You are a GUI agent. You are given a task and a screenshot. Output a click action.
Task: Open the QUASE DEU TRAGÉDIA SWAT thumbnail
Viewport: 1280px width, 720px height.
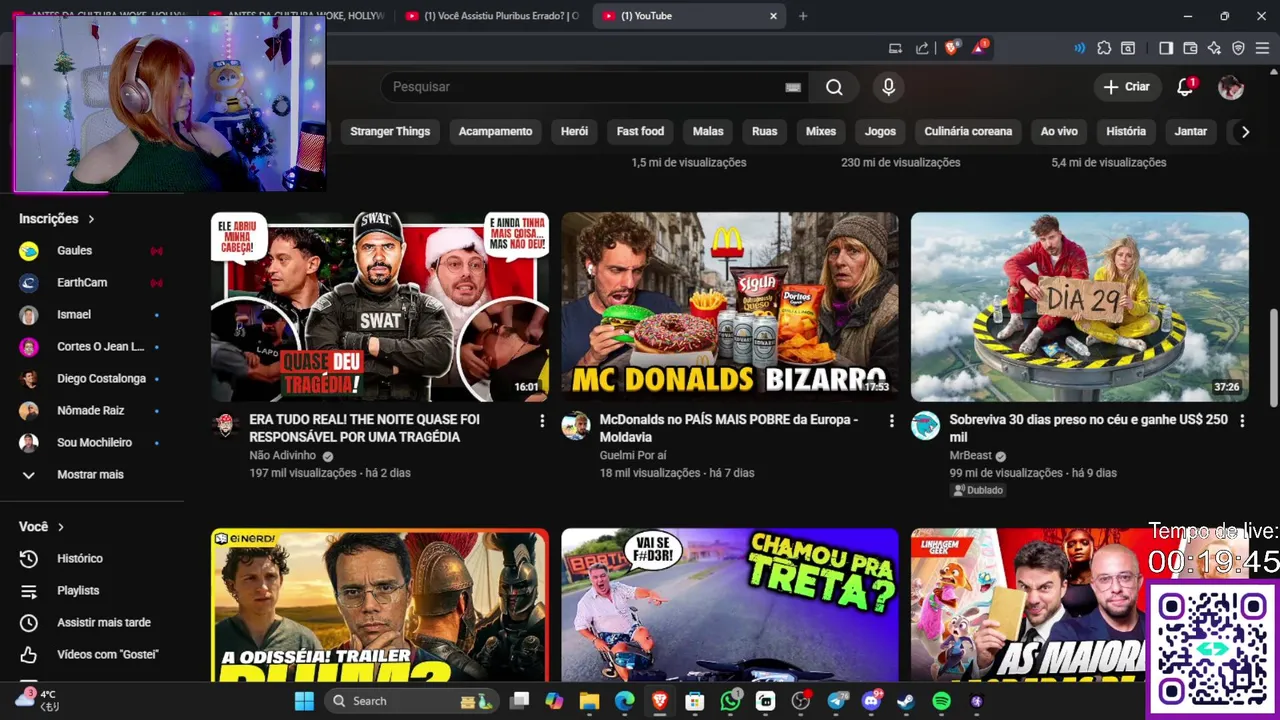[380, 307]
